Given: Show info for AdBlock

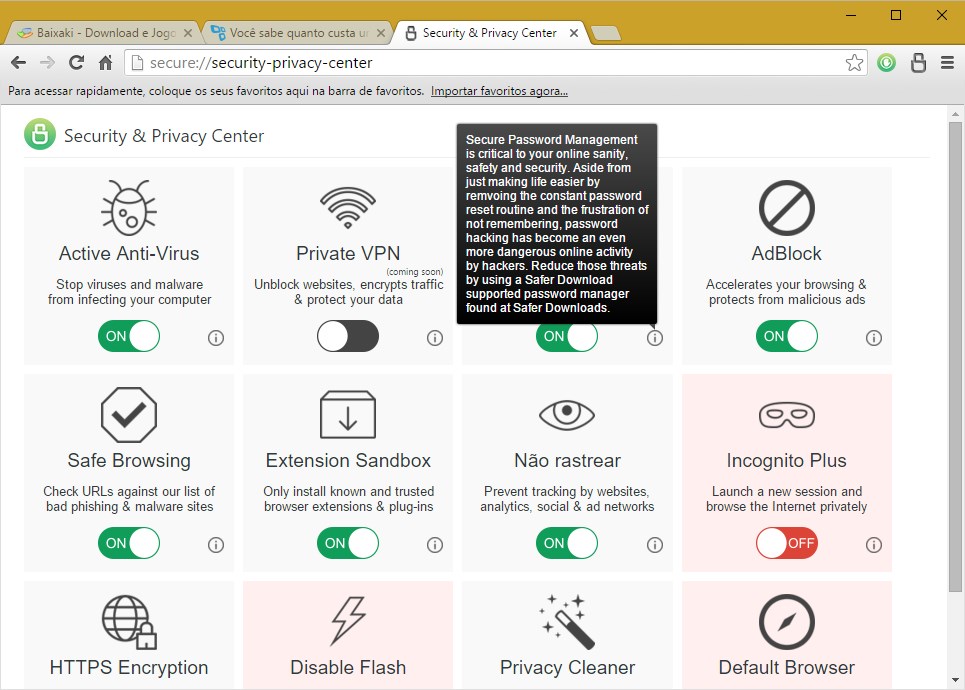Looking at the screenshot, I should pyautogui.click(x=873, y=337).
